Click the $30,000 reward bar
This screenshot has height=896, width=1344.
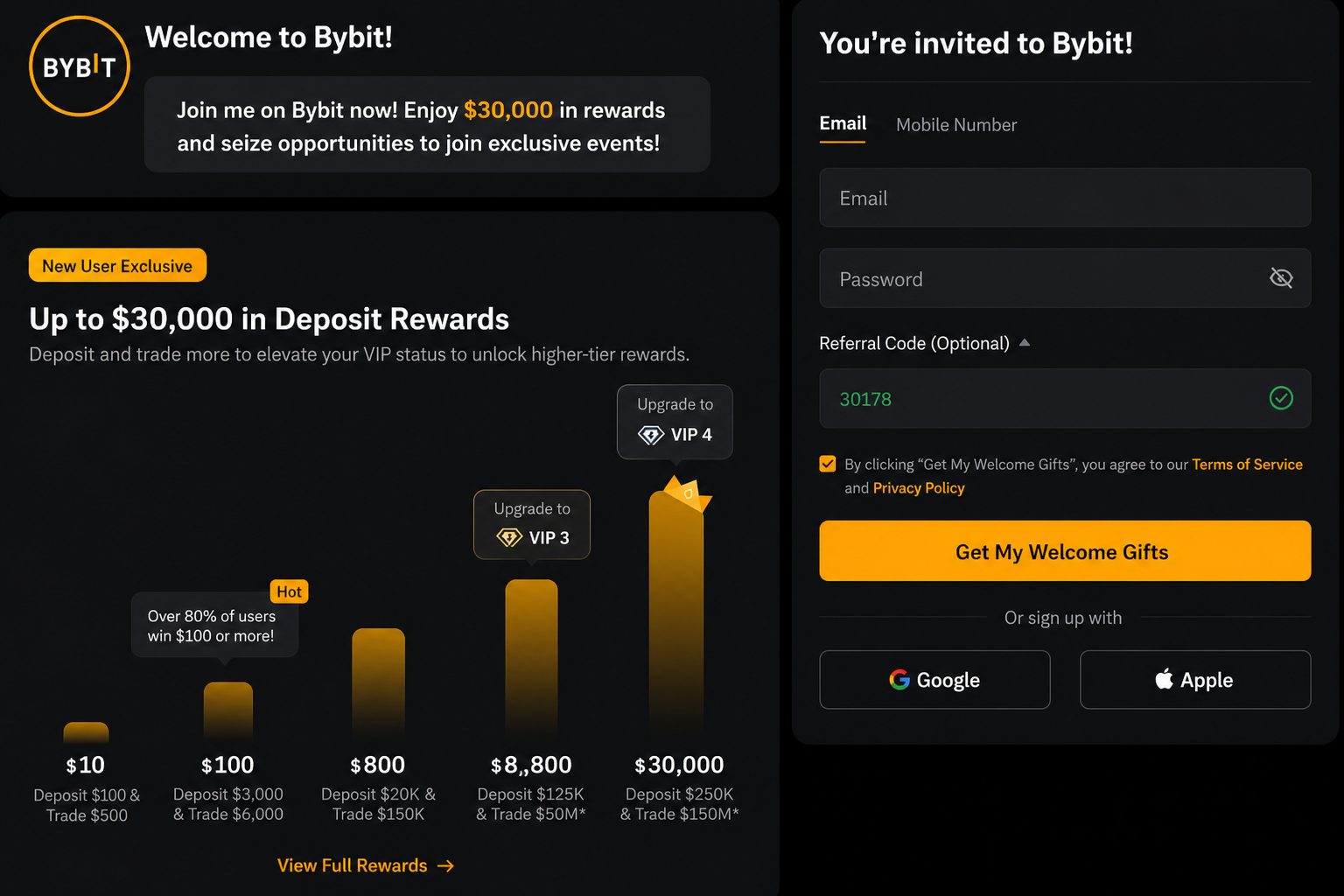(675, 612)
